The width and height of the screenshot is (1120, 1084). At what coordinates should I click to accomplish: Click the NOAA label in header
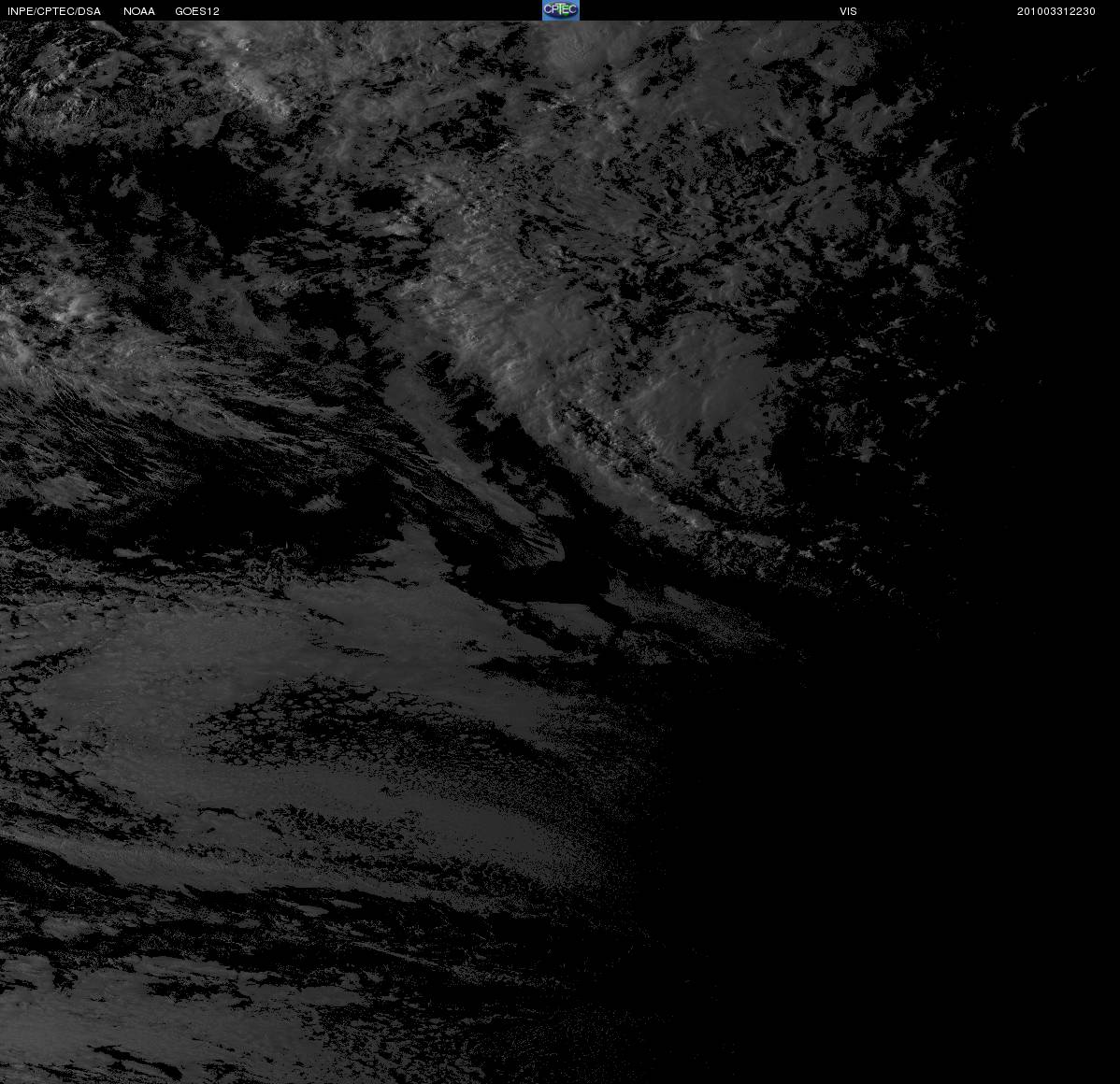tap(139, 11)
